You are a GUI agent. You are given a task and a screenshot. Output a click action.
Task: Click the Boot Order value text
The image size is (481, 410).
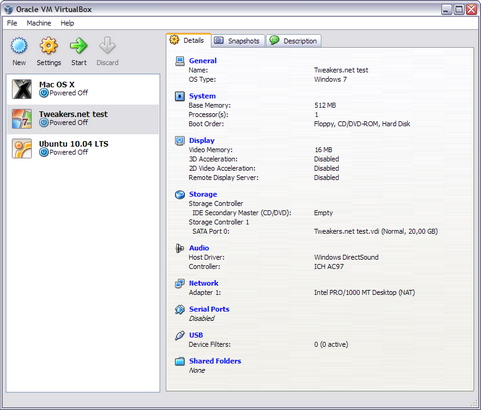coord(362,124)
